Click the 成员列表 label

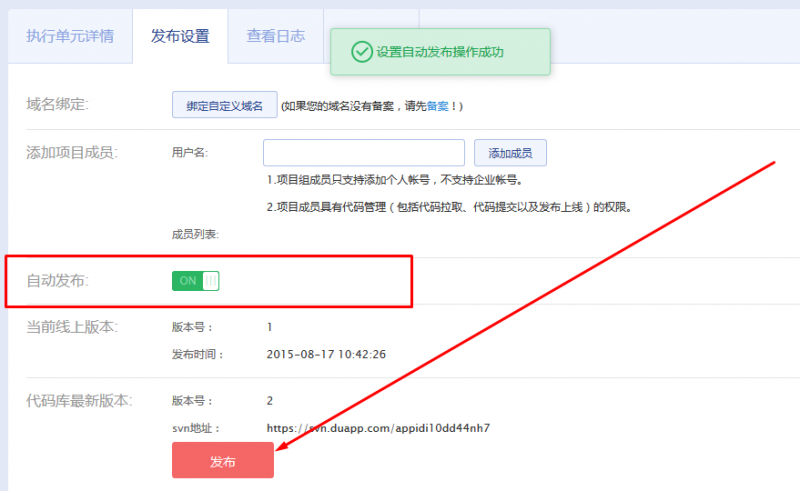[195, 235]
